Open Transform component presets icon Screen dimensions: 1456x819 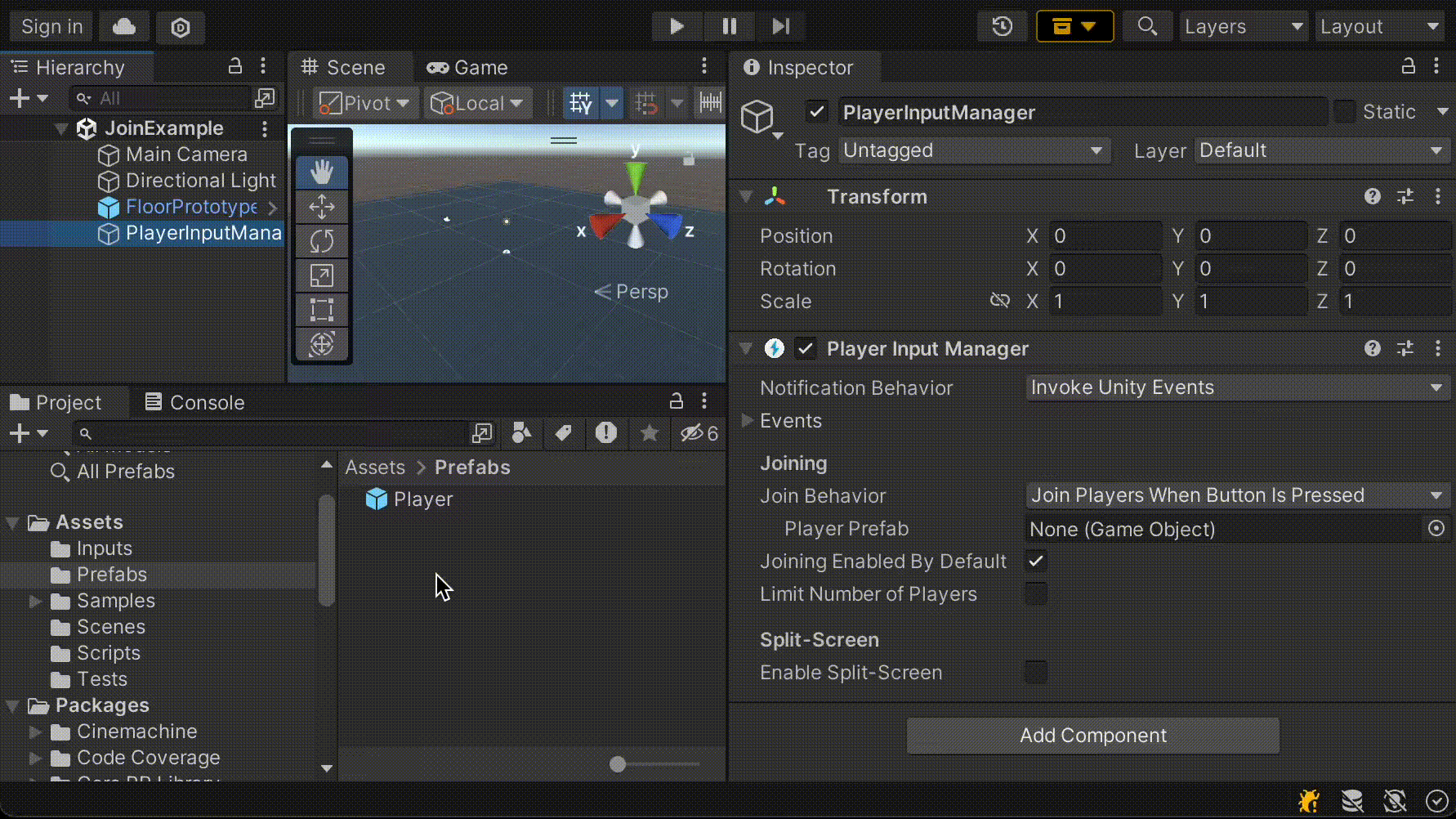(1405, 196)
